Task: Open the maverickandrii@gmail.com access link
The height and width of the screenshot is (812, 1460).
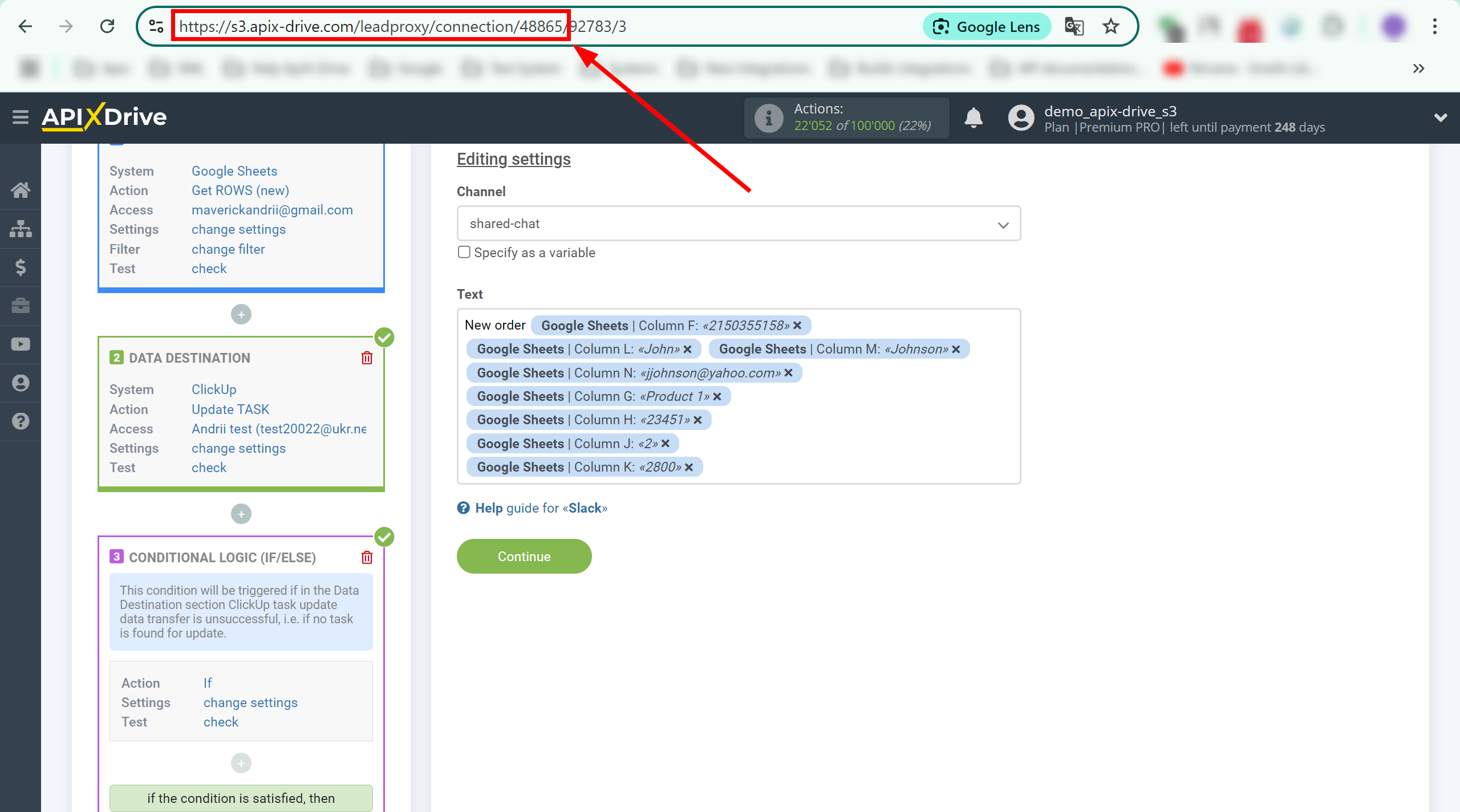Action: [x=272, y=210]
